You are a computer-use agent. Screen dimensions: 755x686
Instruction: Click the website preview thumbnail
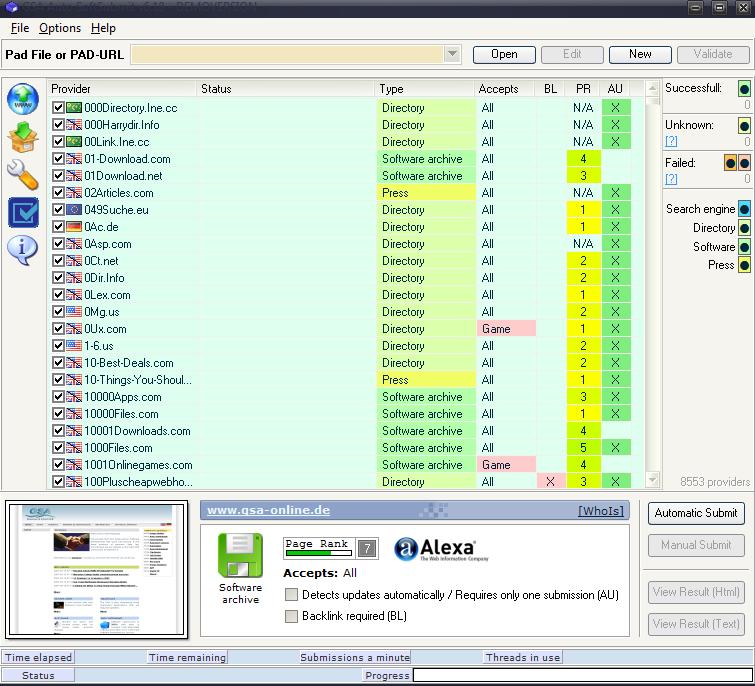point(97,570)
